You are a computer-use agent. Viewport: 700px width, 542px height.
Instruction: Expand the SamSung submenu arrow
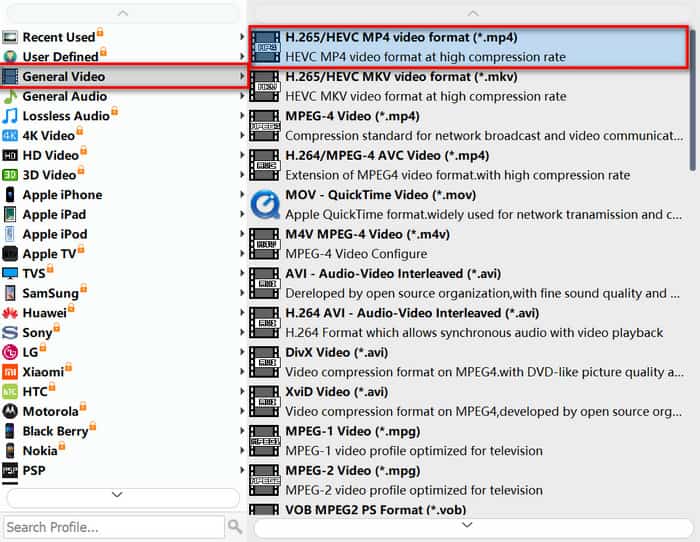242,293
